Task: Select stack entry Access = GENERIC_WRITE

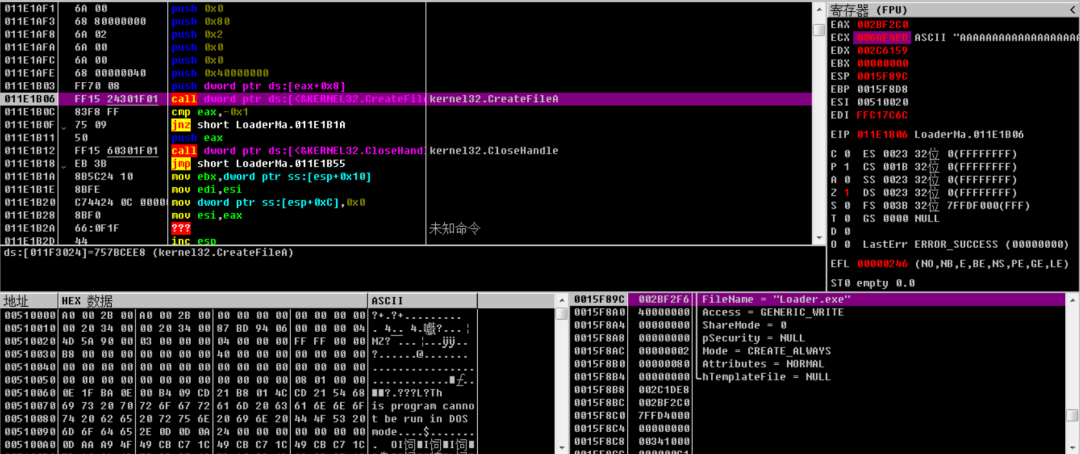Action: click(x=773, y=312)
